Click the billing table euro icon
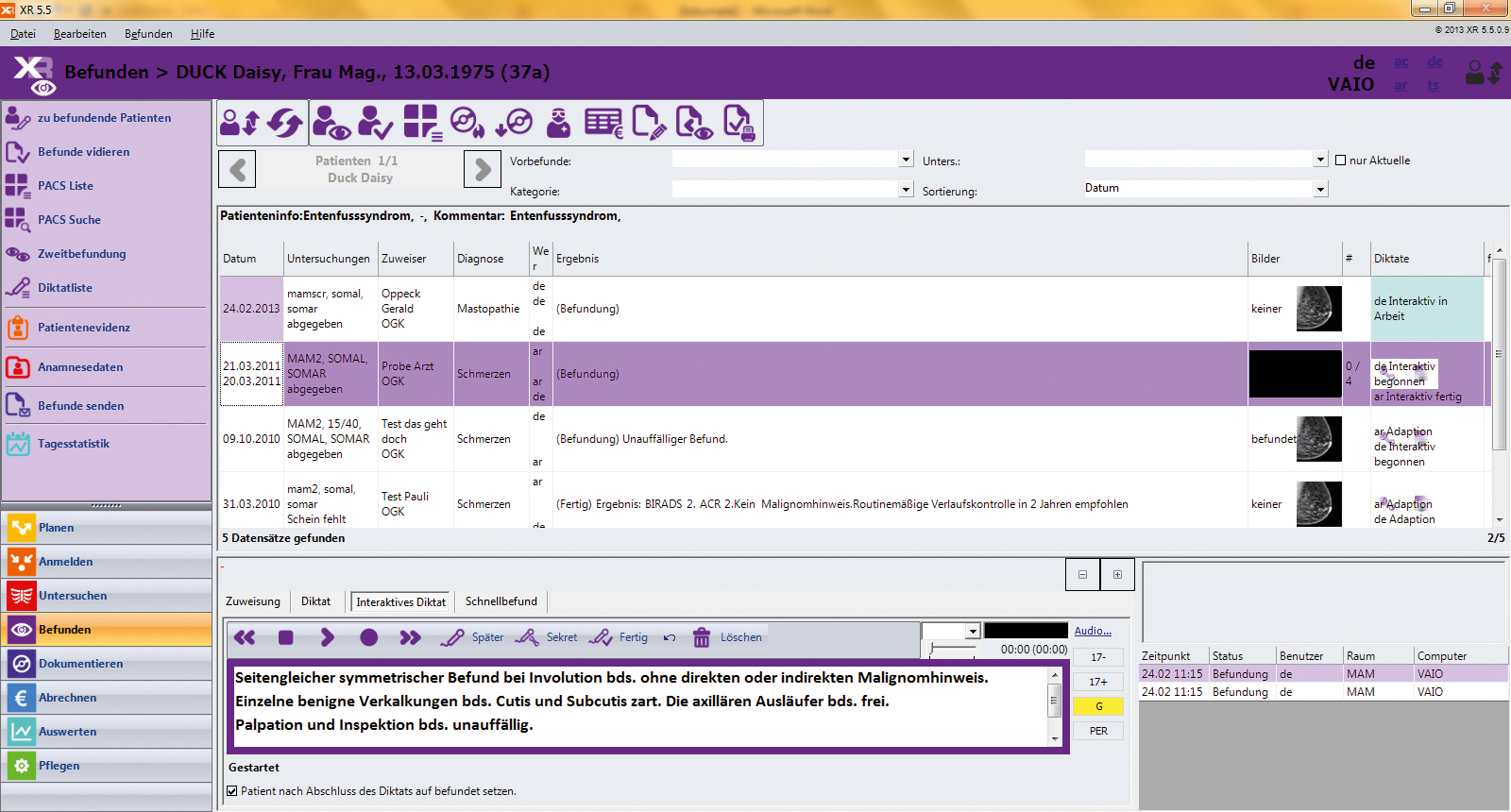The width and height of the screenshot is (1511, 812). 603,123
